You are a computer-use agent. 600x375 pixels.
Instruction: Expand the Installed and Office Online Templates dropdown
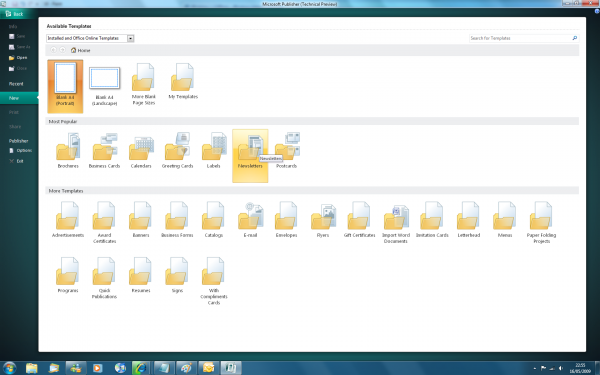pos(130,38)
